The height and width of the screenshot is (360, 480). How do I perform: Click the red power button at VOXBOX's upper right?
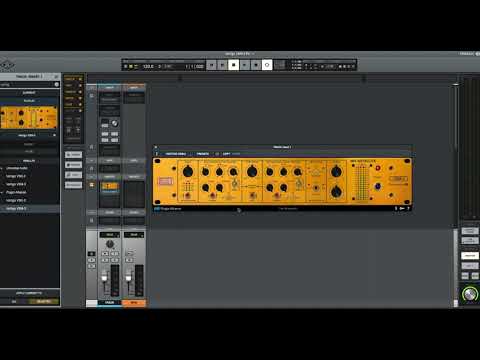[378, 168]
